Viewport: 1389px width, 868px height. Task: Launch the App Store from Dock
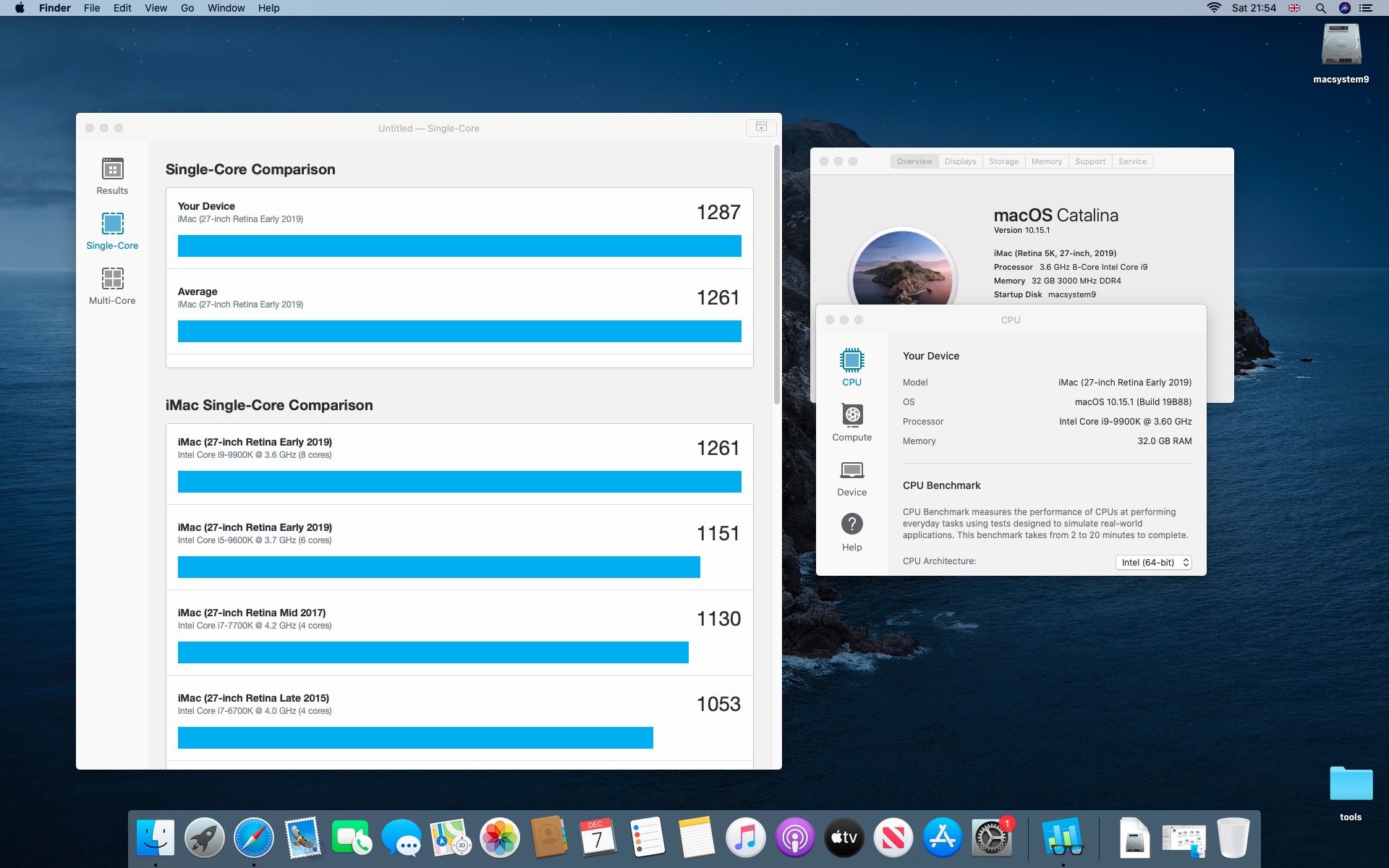942,838
